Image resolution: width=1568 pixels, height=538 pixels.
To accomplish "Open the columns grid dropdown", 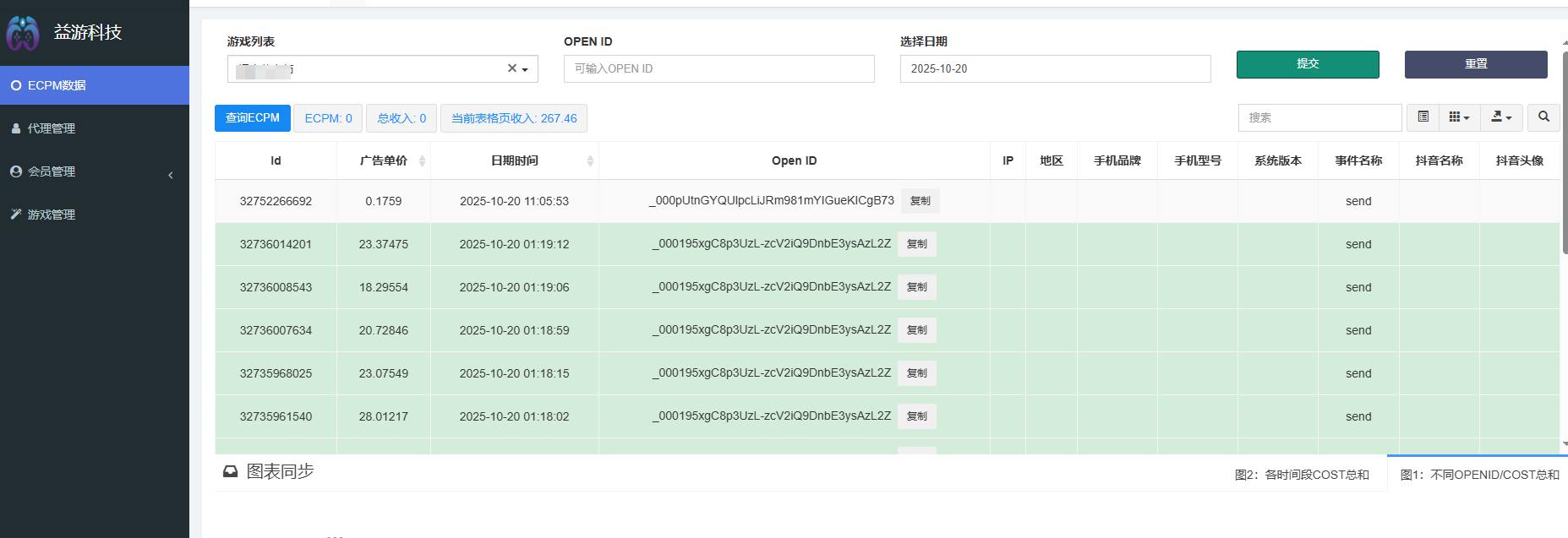I will (x=1459, y=117).
